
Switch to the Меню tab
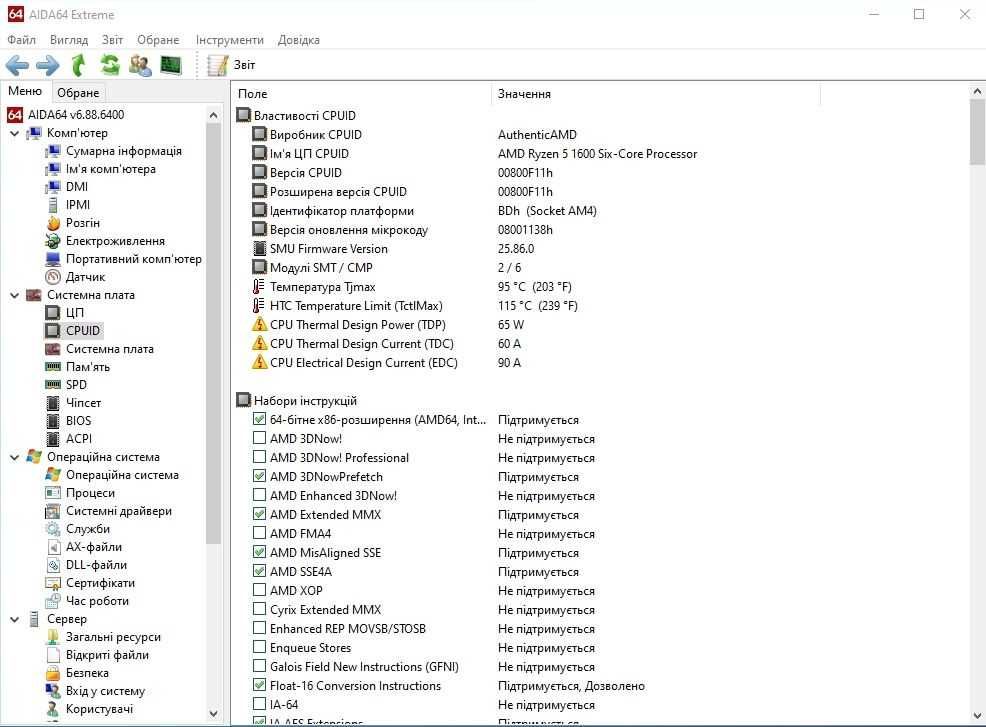[x=25, y=91]
